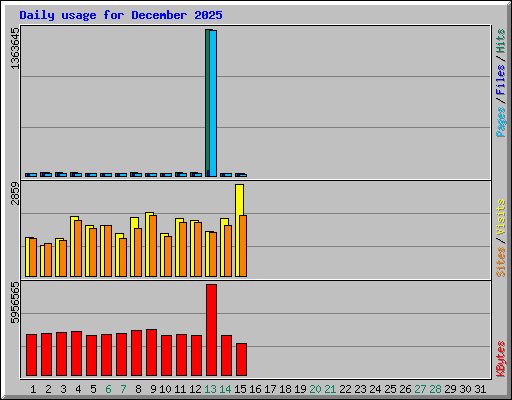Click the green day label '6'
The image size is (512, 400).
108,389
